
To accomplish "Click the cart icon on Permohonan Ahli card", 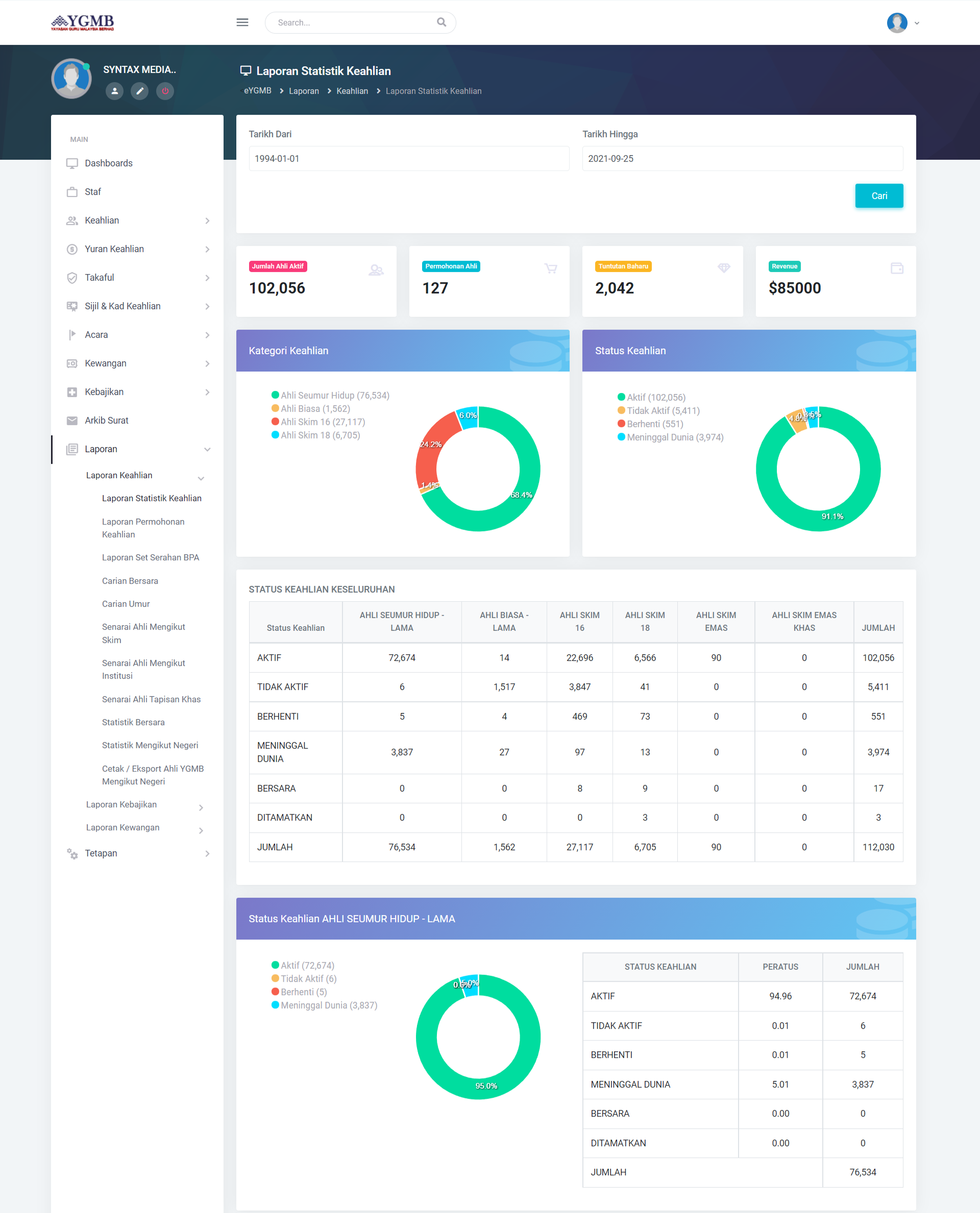I will 550,268.
